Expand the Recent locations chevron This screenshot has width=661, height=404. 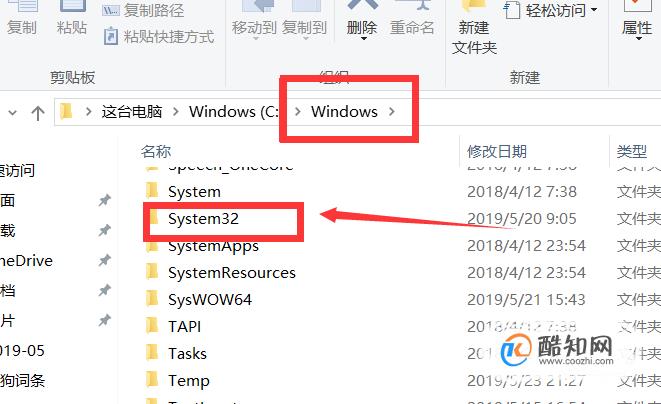pyautogui.click(x=13, y=112)
